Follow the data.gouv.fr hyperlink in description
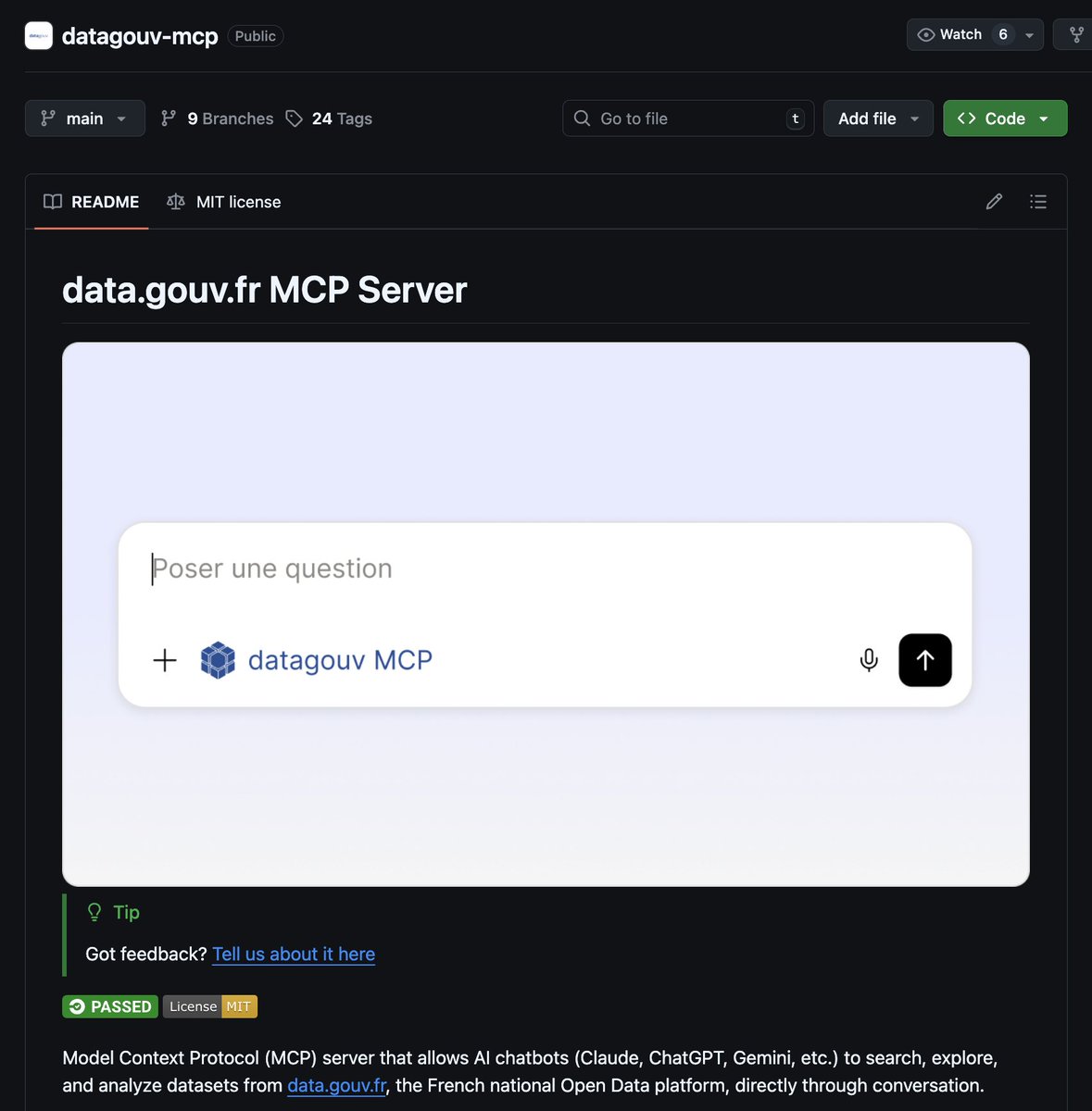The width and height of the screenshot is (1092, 1111). click(337, 1086)
